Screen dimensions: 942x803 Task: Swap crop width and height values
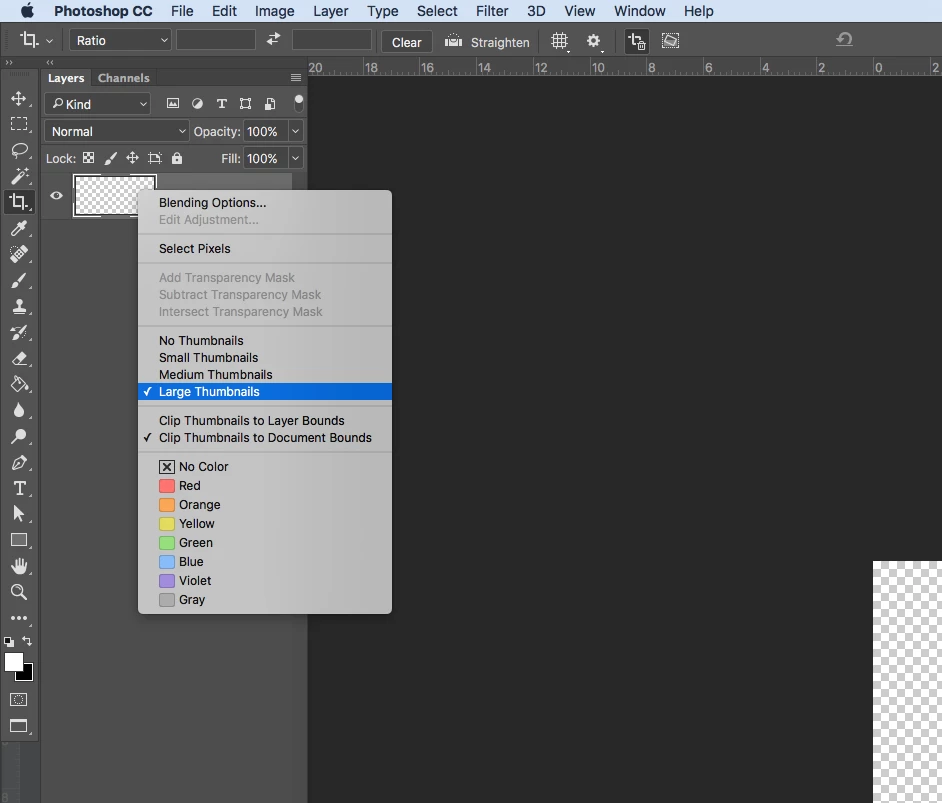pos(273,40)
